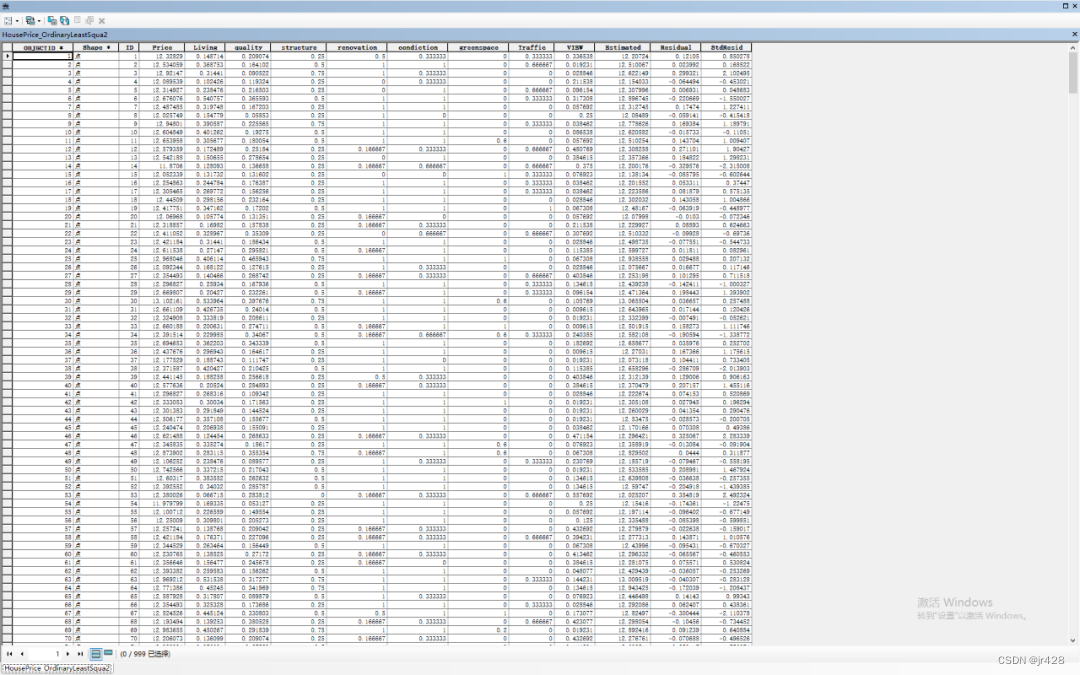Click the Shape column header
This screenshot has width=1080, height=675.
click(96, 48)
